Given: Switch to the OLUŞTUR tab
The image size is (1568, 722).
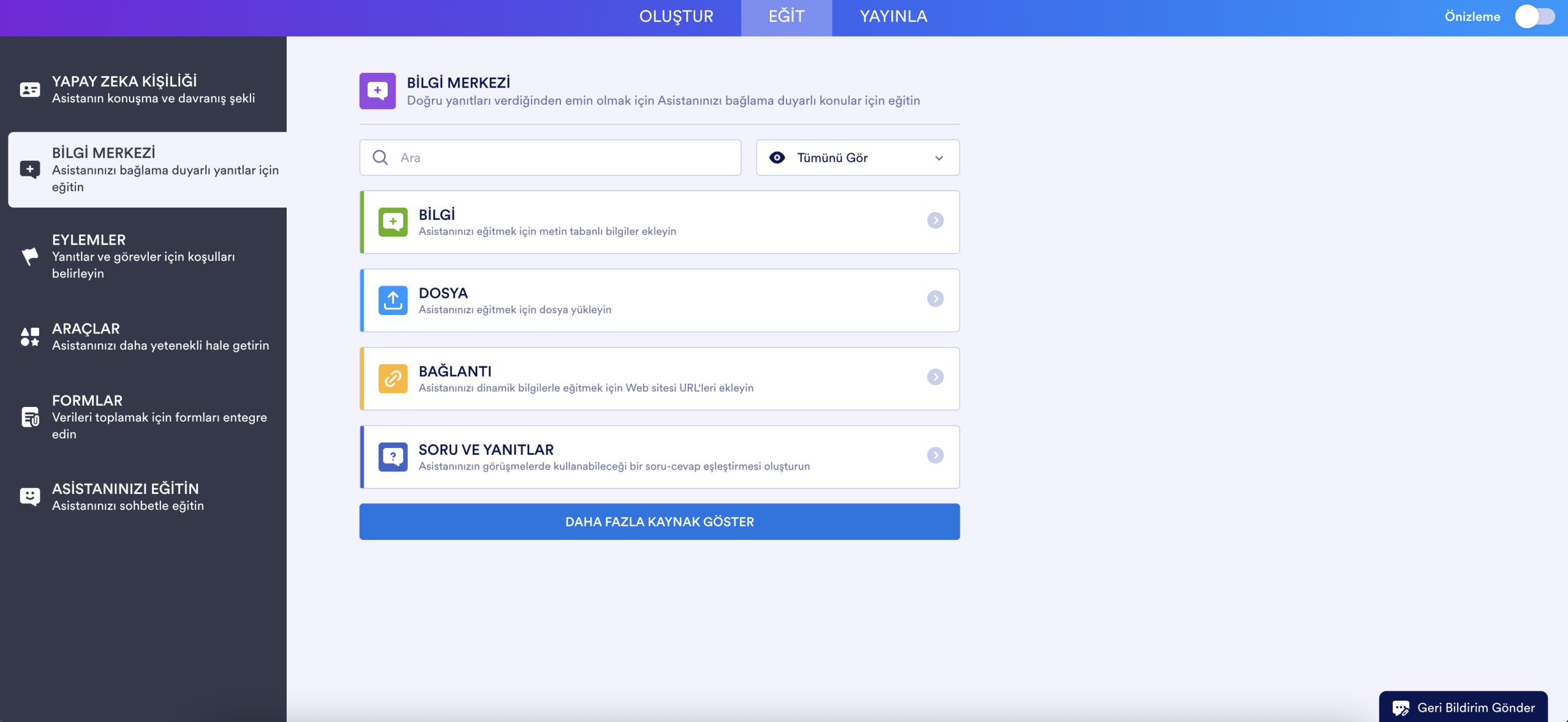Looking at the screenshot, I should click(x=676, y=17).
